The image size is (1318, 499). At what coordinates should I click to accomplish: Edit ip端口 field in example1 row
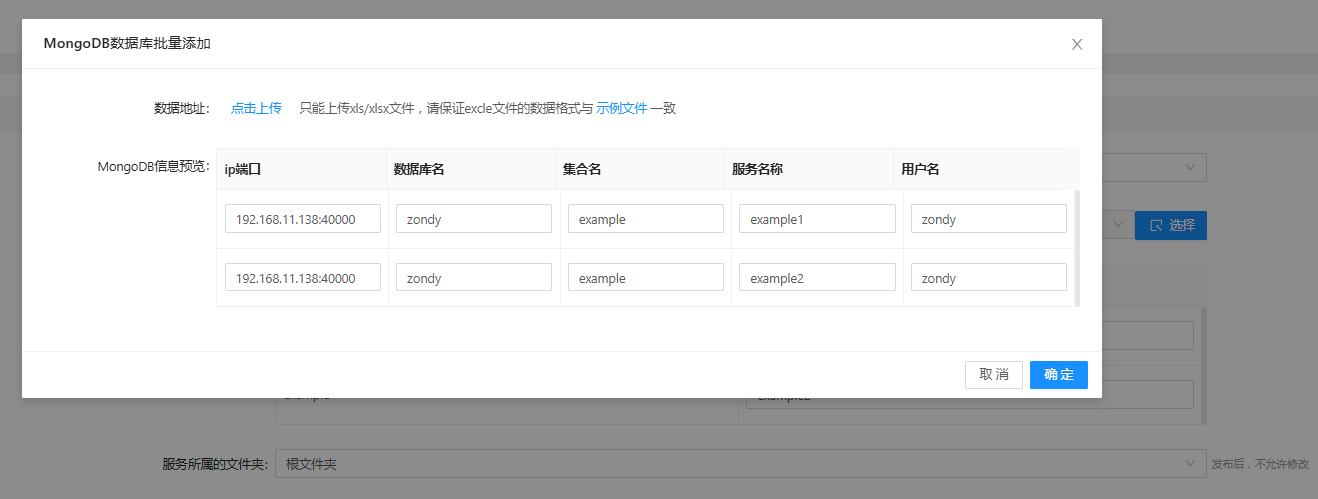(303, 219)
